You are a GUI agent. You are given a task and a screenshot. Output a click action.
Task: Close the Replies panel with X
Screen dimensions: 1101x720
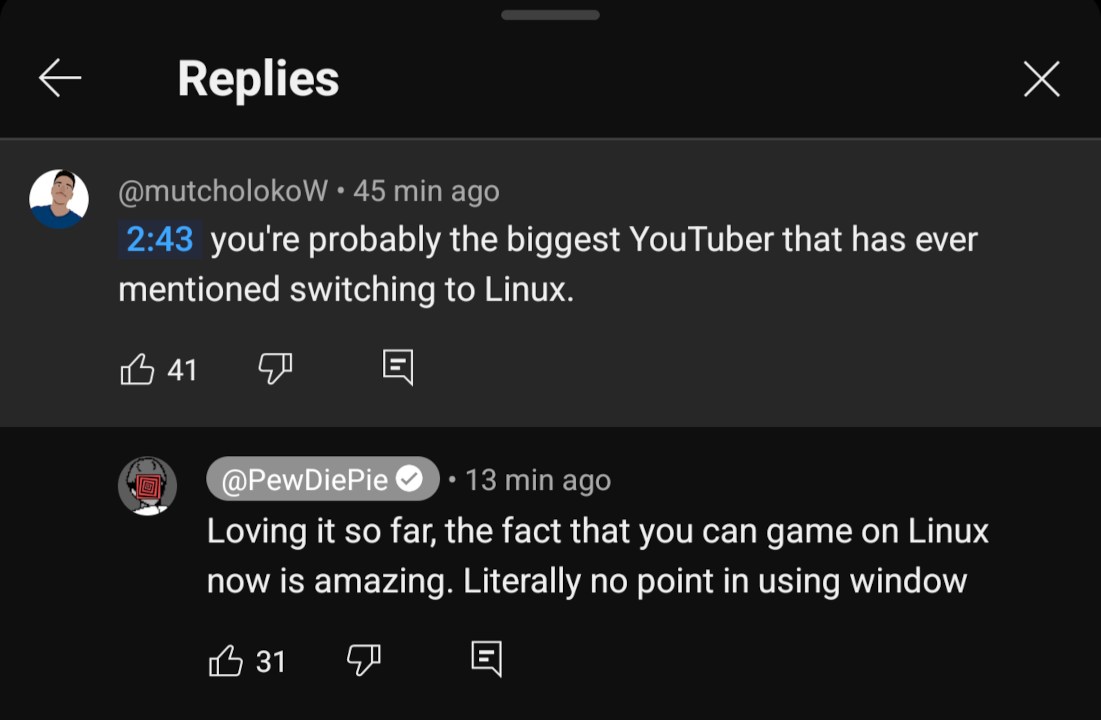pyautogui.click(x=1041, y=78)
